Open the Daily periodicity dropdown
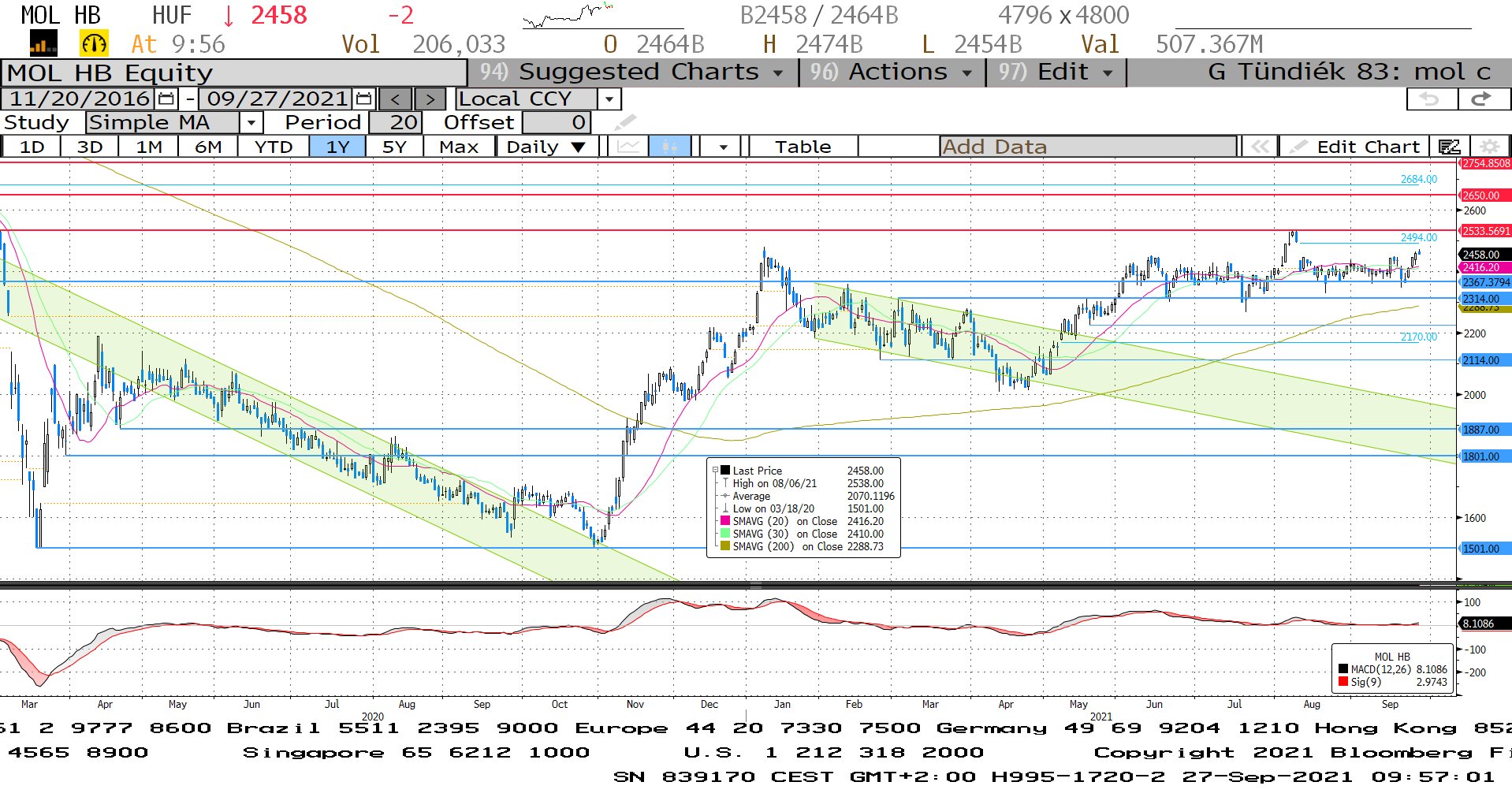This screenshot has height=808, width=1512. click(x=546, y=147)
